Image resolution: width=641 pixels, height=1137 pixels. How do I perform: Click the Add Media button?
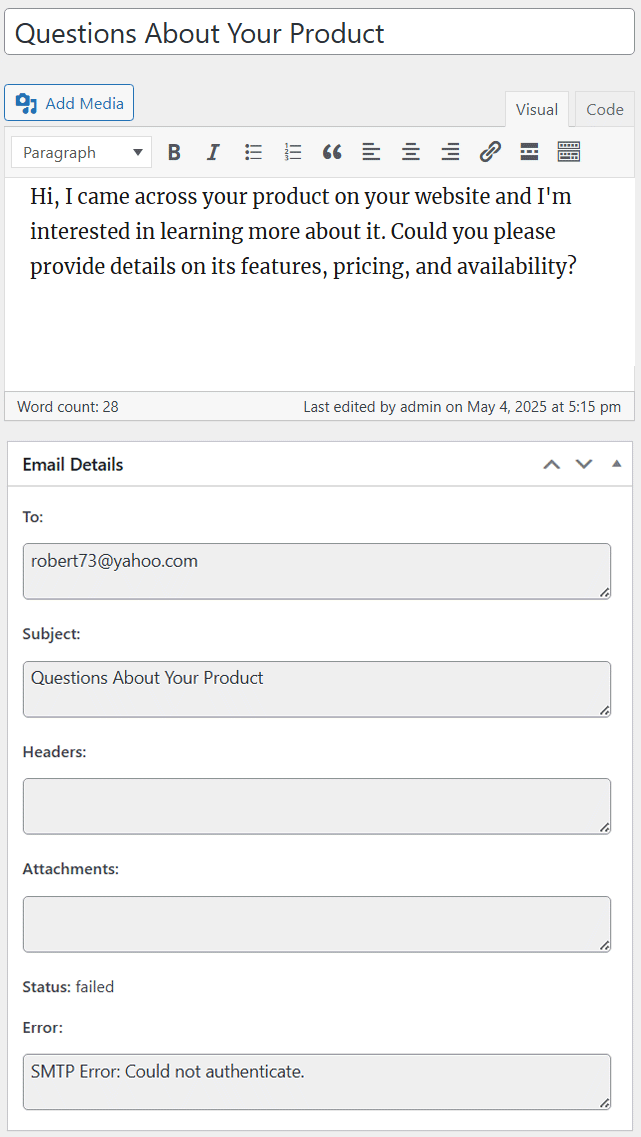point(69,103)
